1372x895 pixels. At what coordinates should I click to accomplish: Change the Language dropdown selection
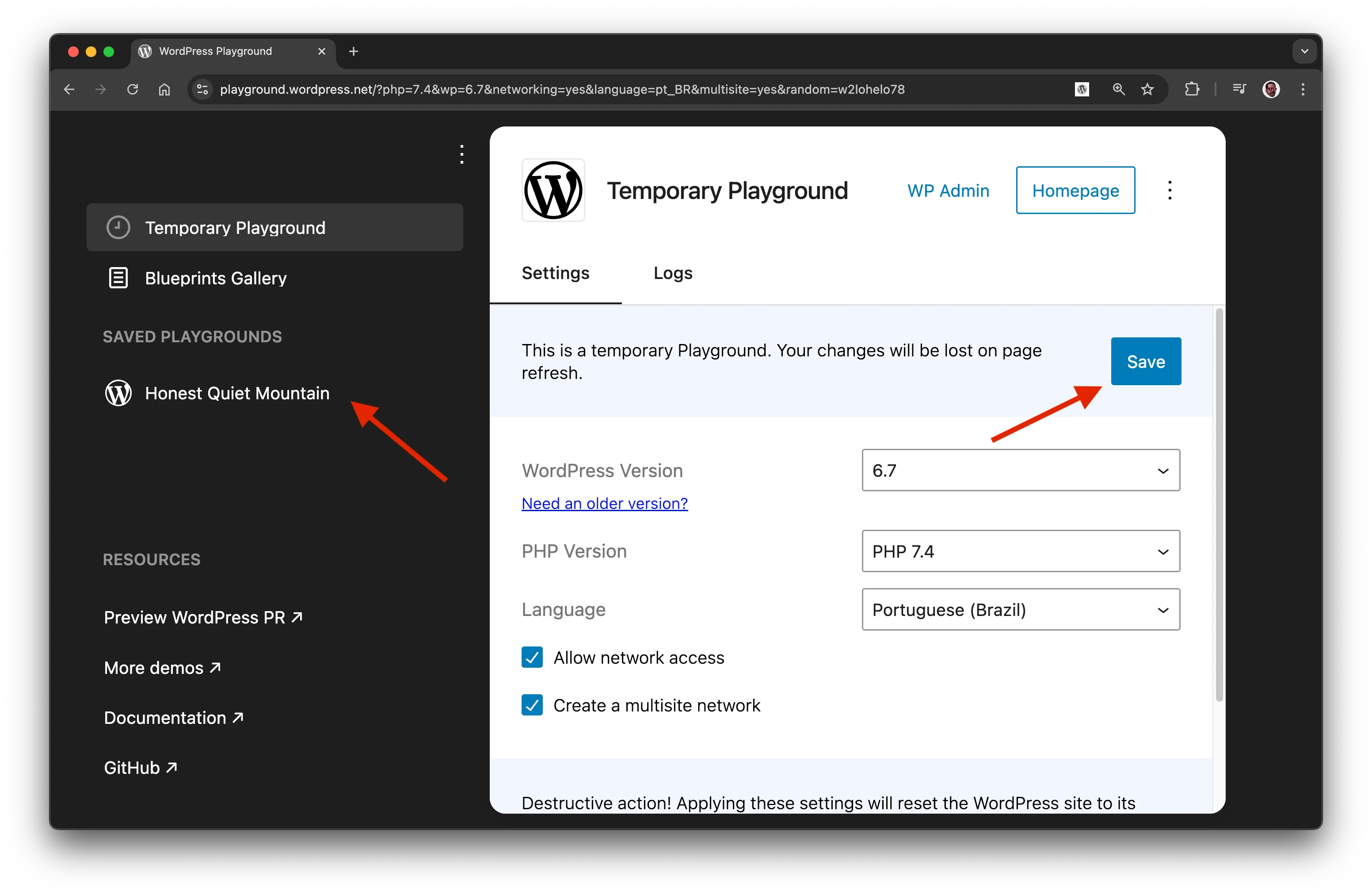click(1020, 609)
